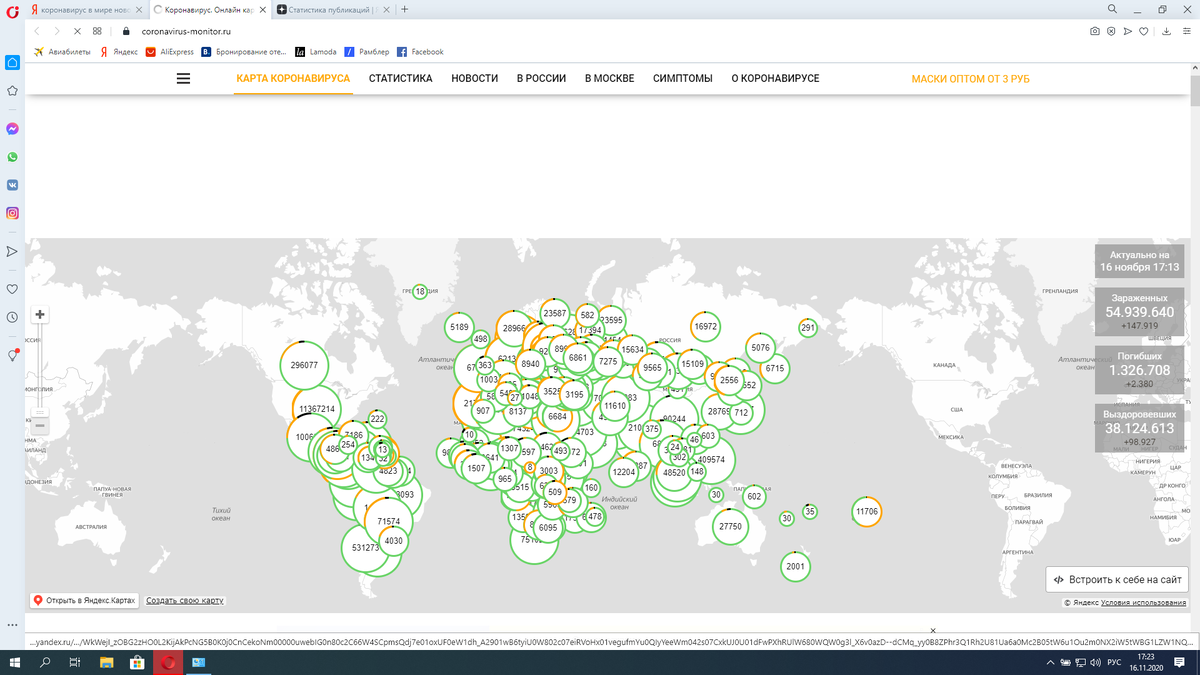1200x675 pixels.
Task: Select КАРТА КОРОНАВИРУСА menu item
Action: click(x=293, y=78)
